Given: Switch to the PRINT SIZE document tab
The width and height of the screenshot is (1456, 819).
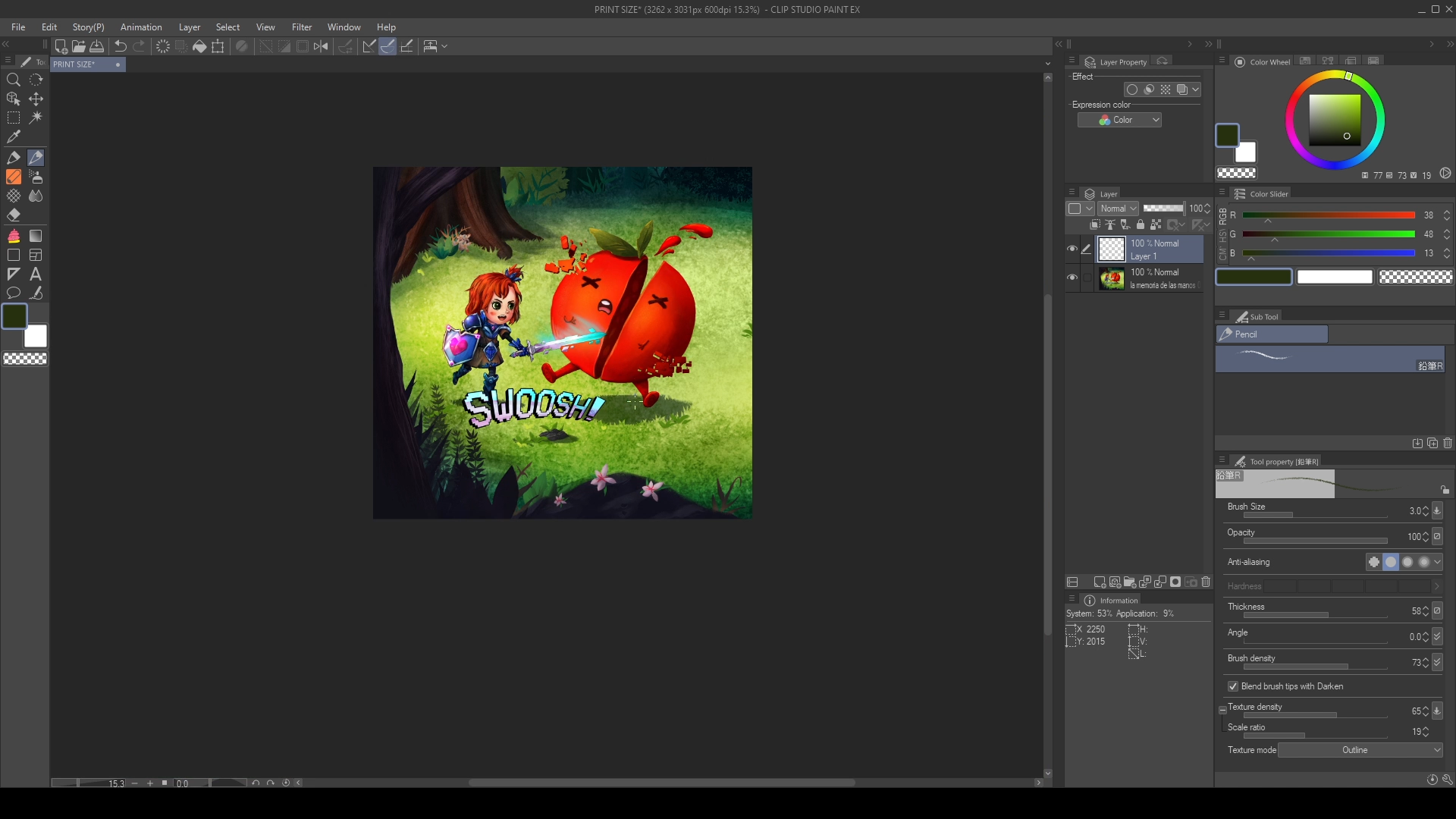Looking at the screenshot, I should pyautogui.click(x=87, y=64).
